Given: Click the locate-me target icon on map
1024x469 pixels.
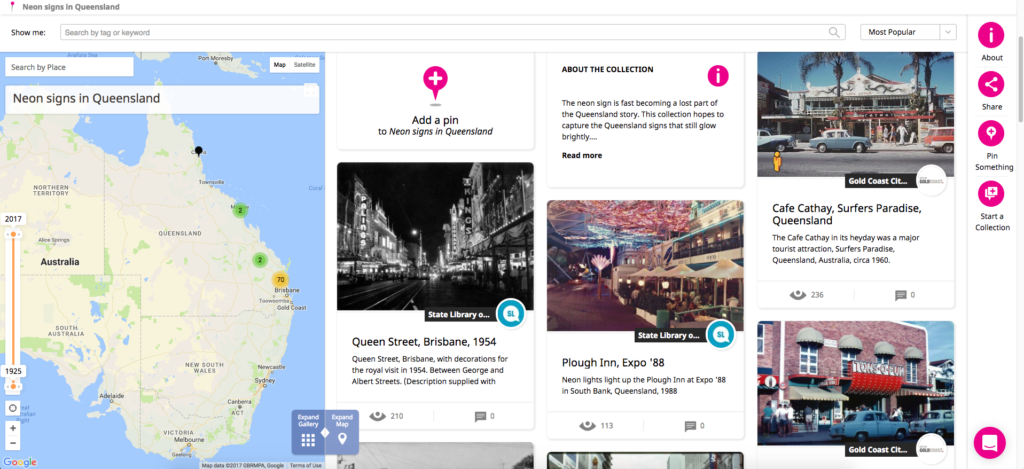Looking at the screenshot, I should point(12,408).
